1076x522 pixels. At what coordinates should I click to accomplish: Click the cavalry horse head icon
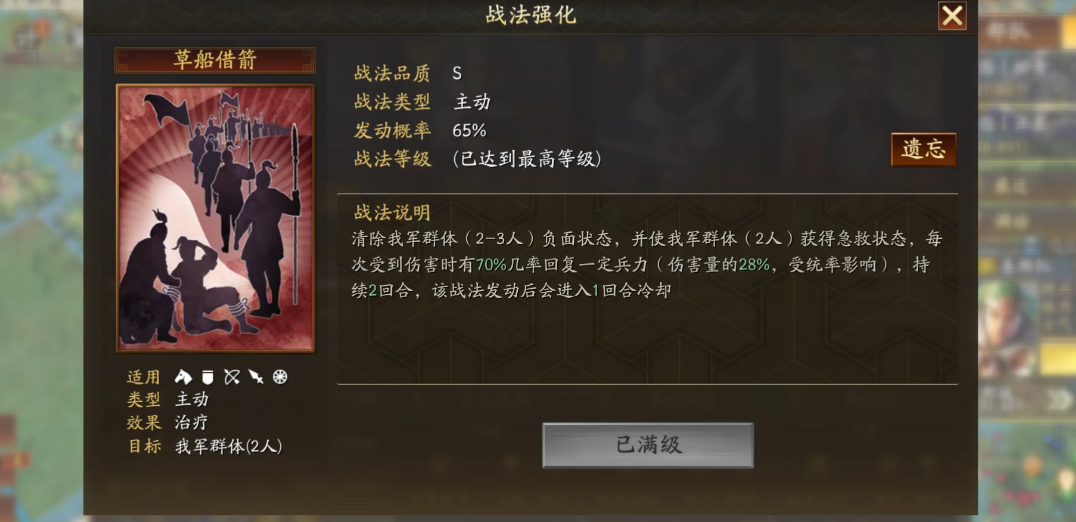pos(183,377)
